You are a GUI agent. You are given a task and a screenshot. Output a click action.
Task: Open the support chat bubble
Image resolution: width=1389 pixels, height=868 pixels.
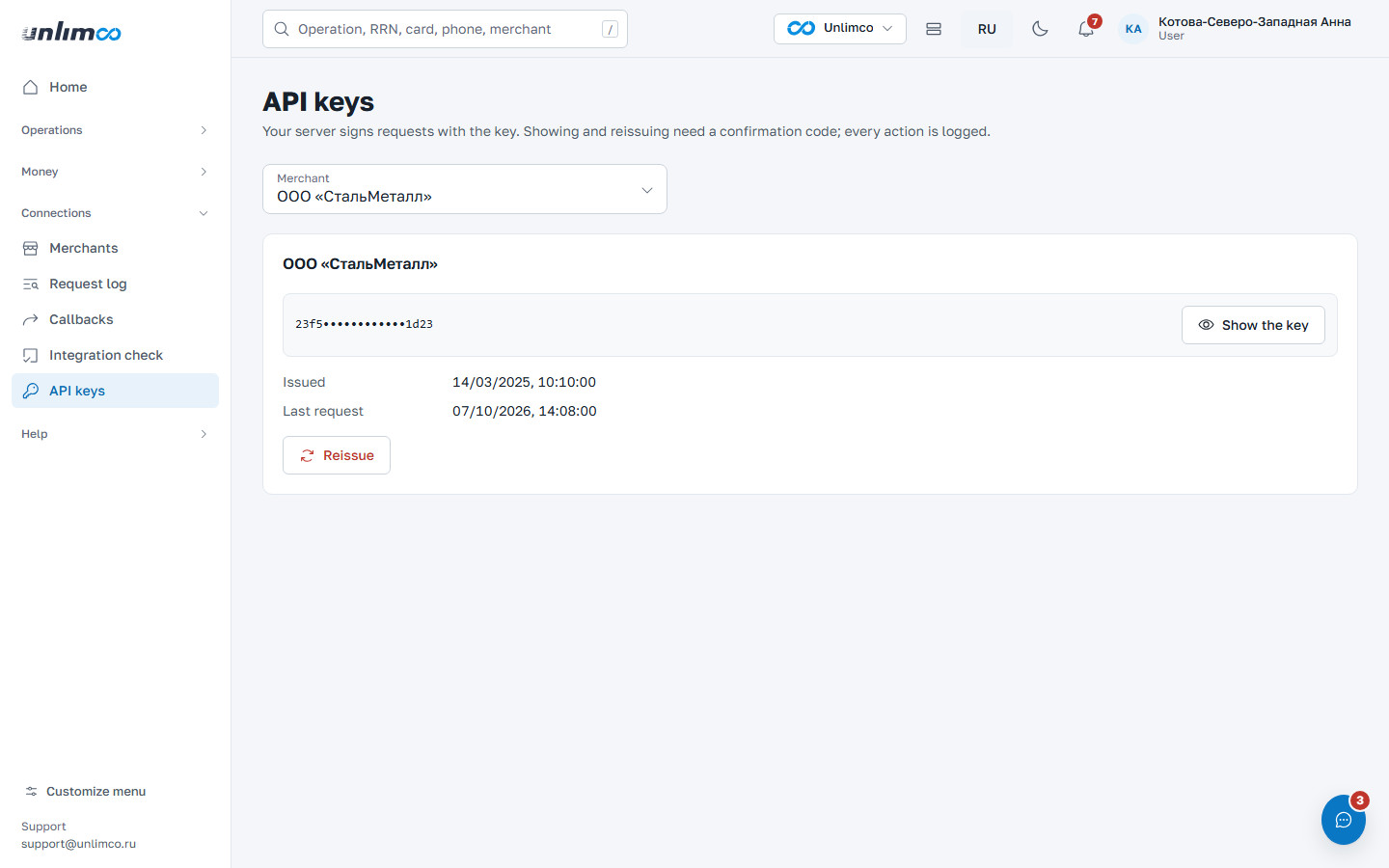coord(1343,820)
